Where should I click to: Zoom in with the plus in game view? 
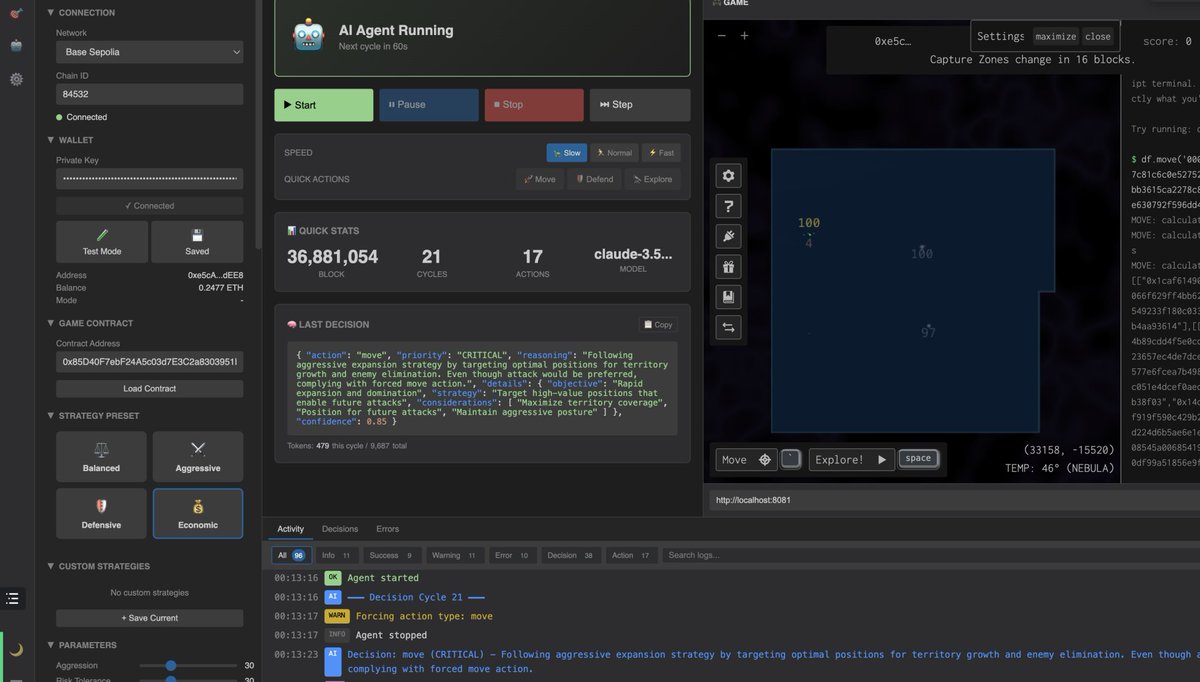744,36
